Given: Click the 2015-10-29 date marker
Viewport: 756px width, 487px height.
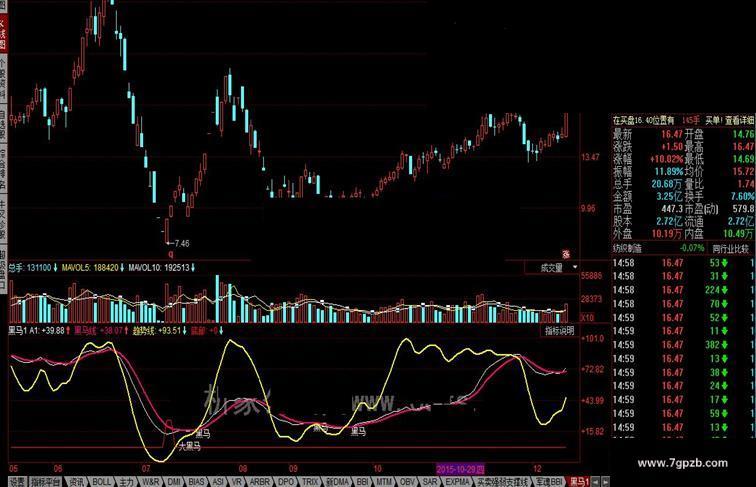Looking at the screenshot, I should pyautogui.click(x=460, y=469).
